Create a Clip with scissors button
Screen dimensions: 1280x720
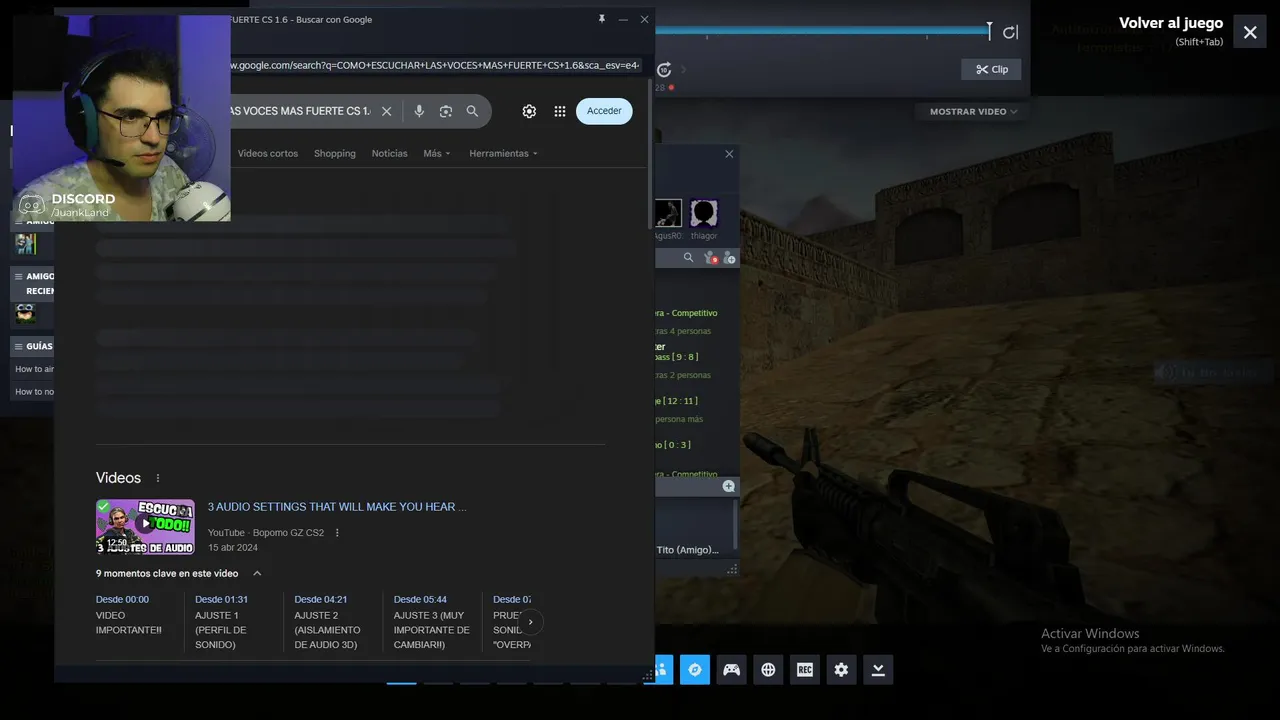[x=991, y=69]
